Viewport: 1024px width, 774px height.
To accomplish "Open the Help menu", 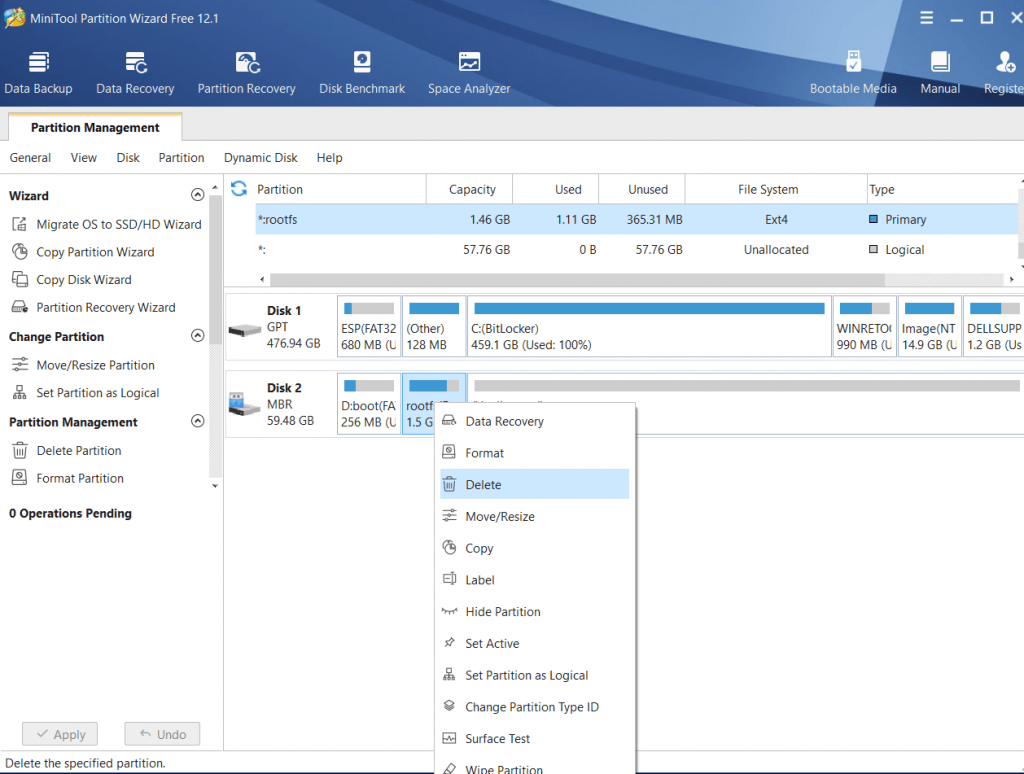I will tap(330, 157).
